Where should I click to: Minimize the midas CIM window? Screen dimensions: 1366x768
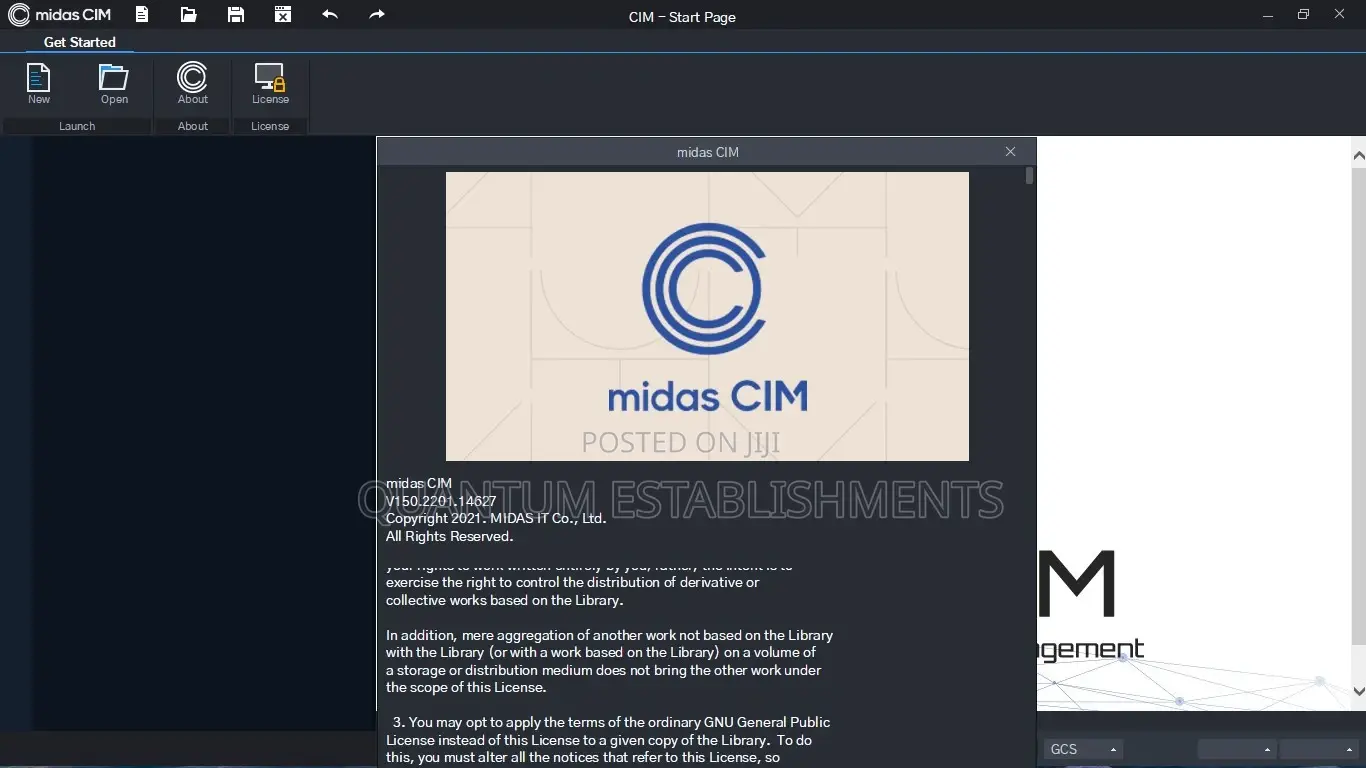pos(1266,14)
